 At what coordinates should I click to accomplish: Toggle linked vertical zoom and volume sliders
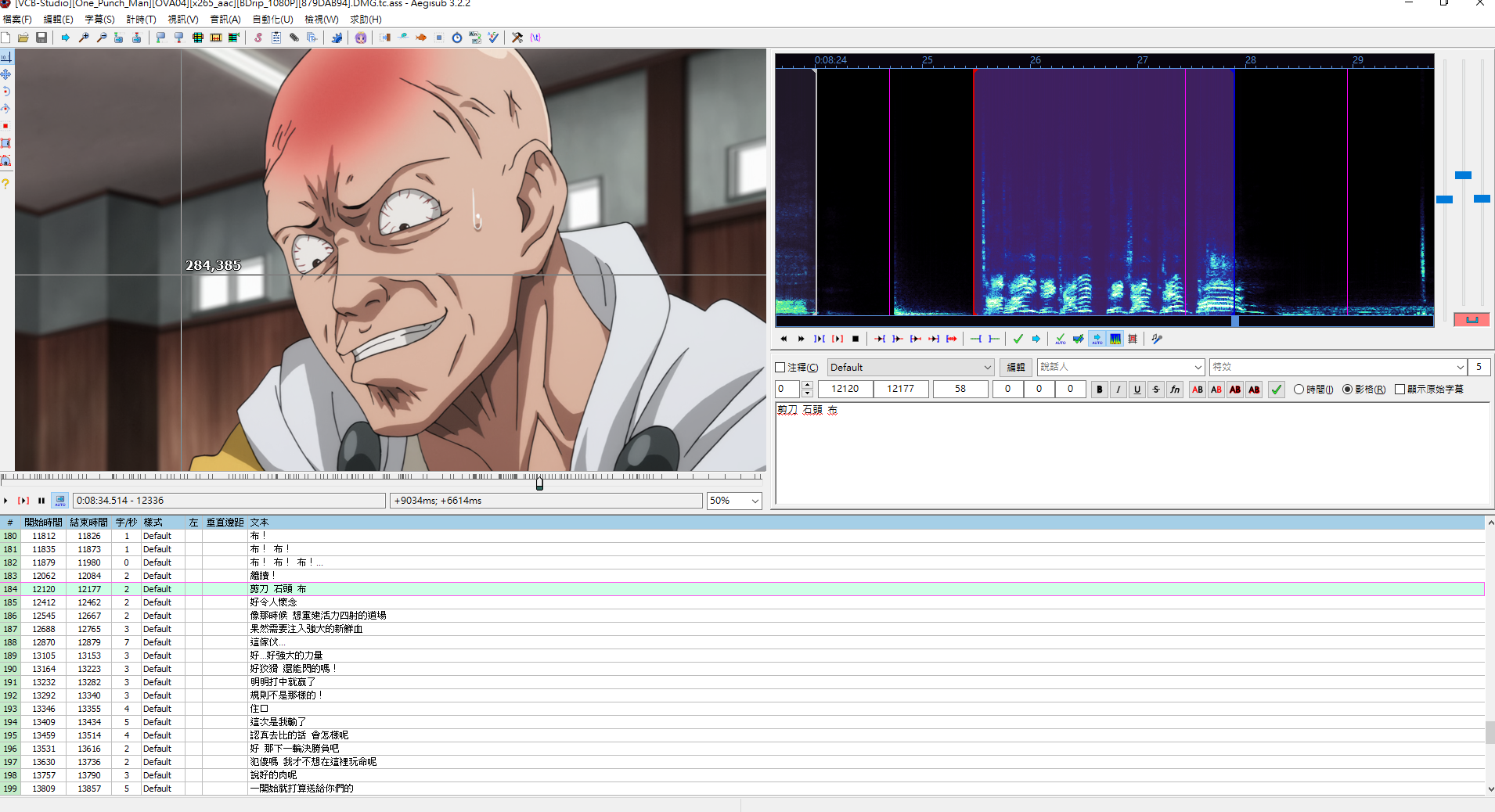click(x=1472, y=319)
